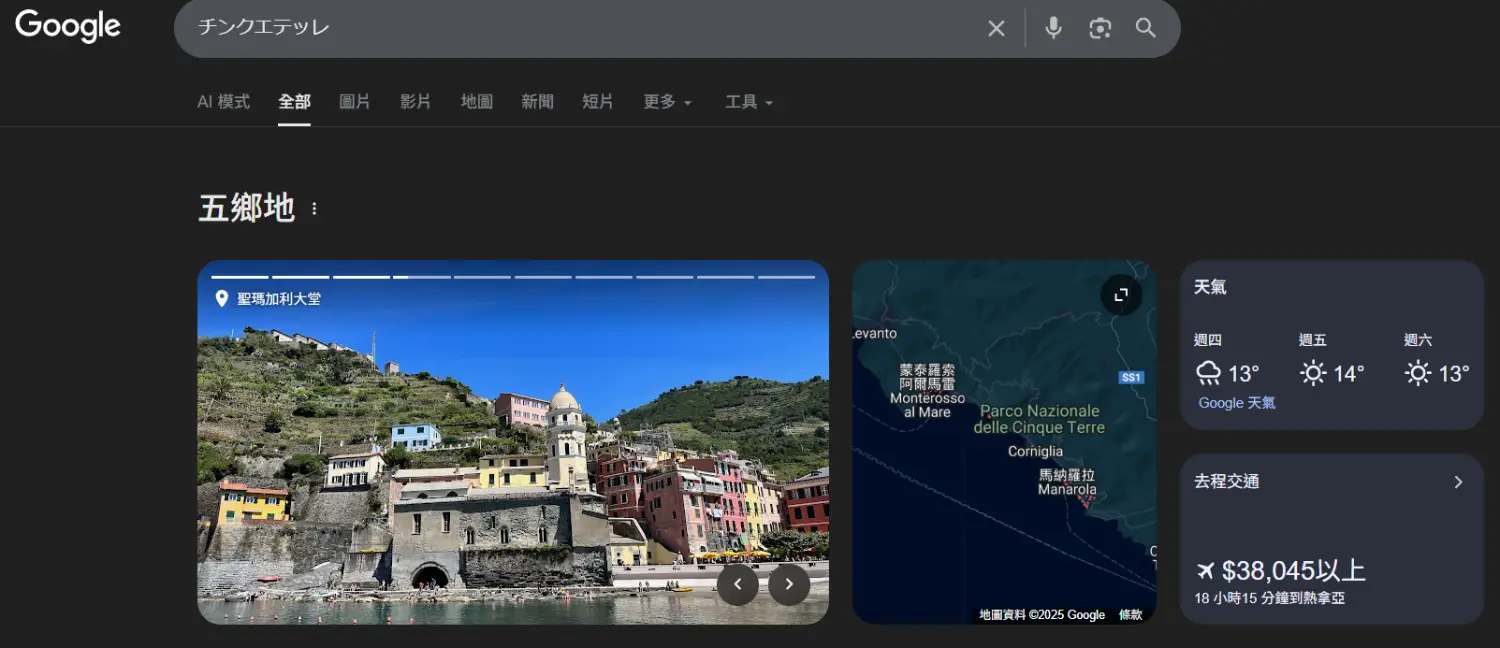Click the magnifier search button
The width and height of the screenshot is (1500, 648).
1146,28
